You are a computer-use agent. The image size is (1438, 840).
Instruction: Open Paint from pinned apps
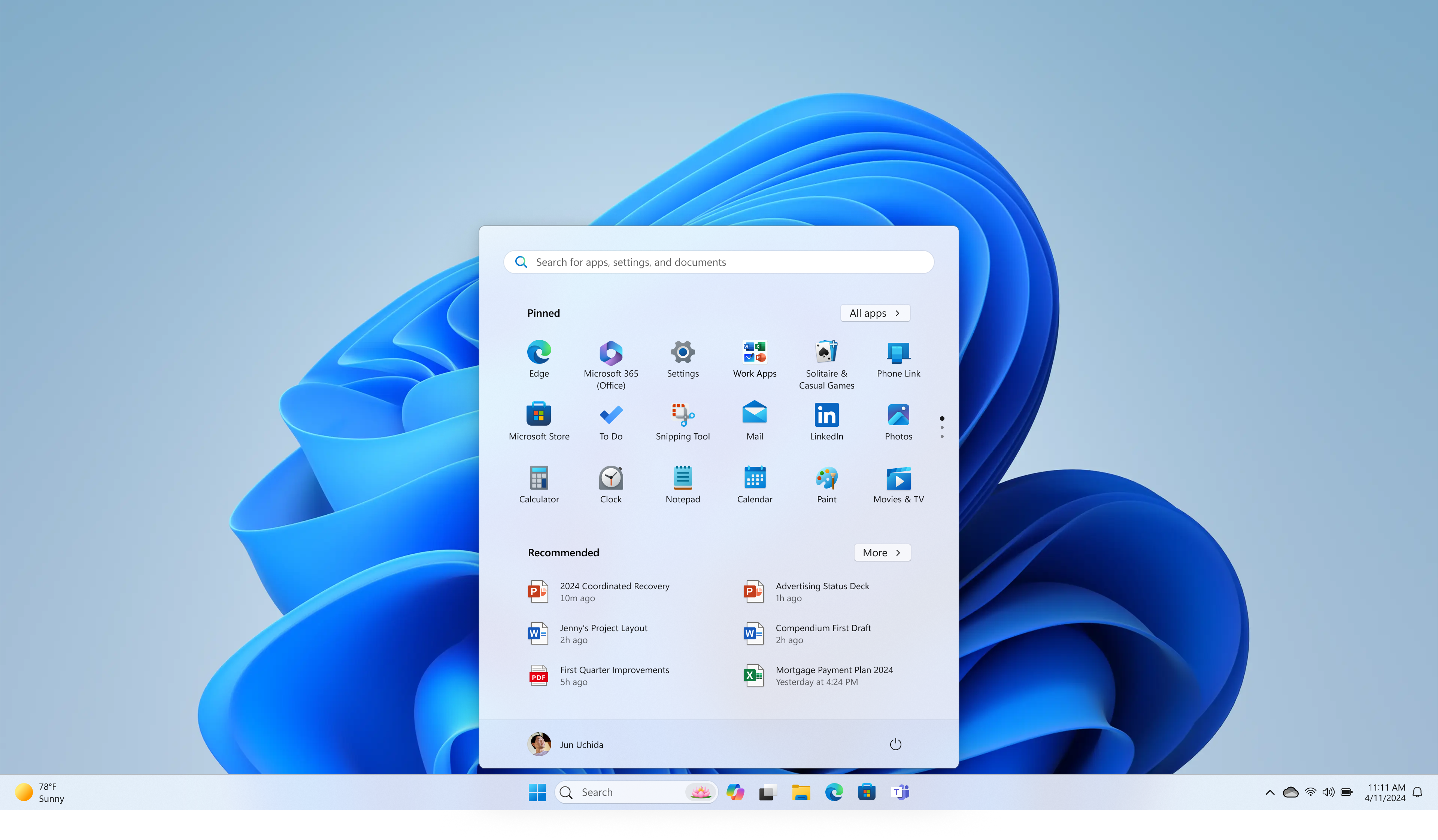point(826,480)
